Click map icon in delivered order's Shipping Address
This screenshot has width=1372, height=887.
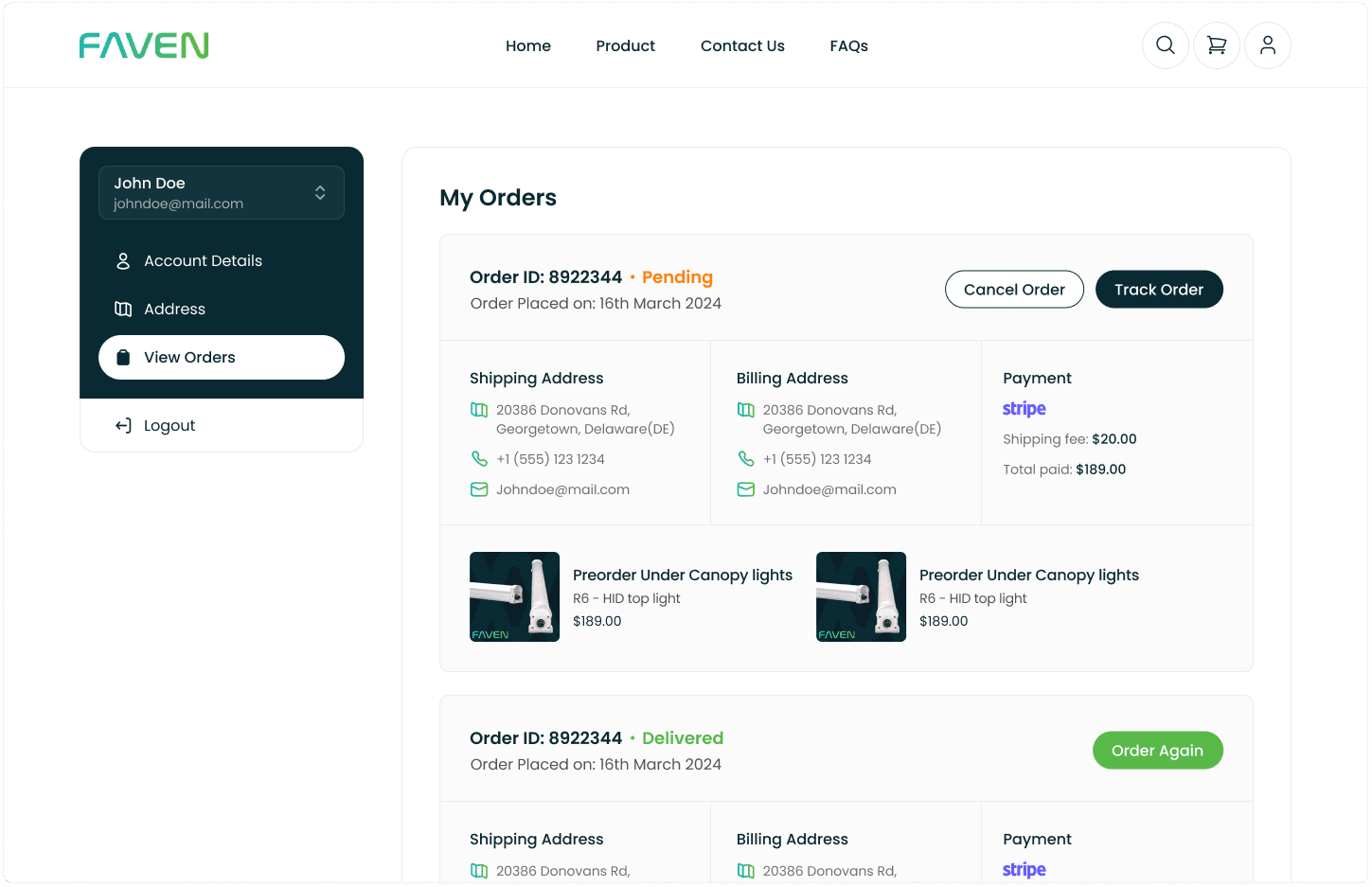pyautogui.click(x=479, y=871)
